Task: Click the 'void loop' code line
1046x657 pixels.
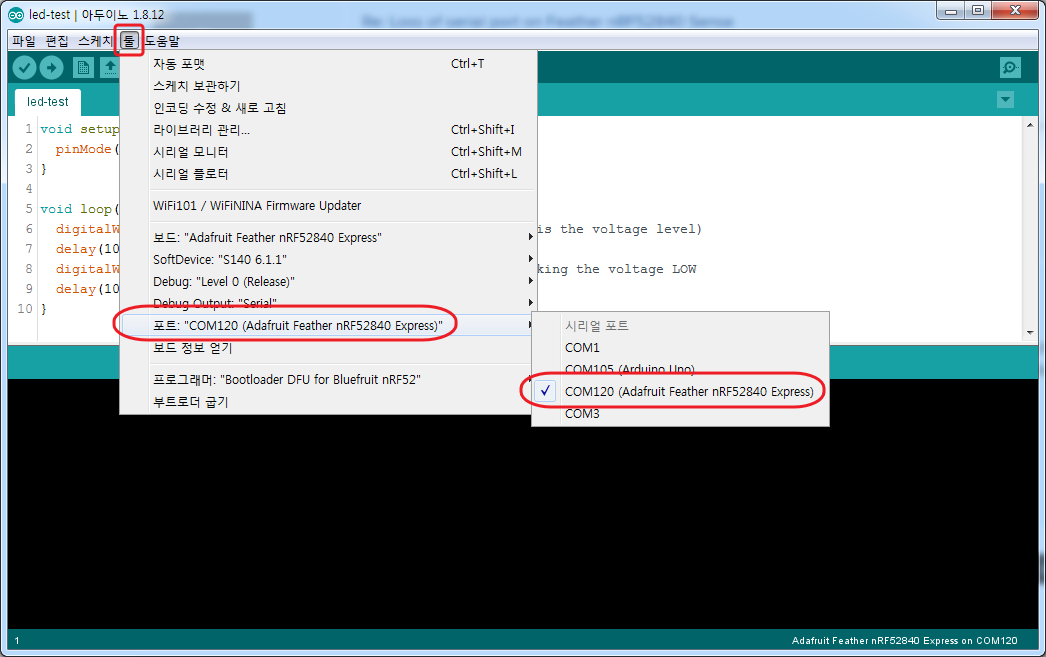Action: (79, 209)
